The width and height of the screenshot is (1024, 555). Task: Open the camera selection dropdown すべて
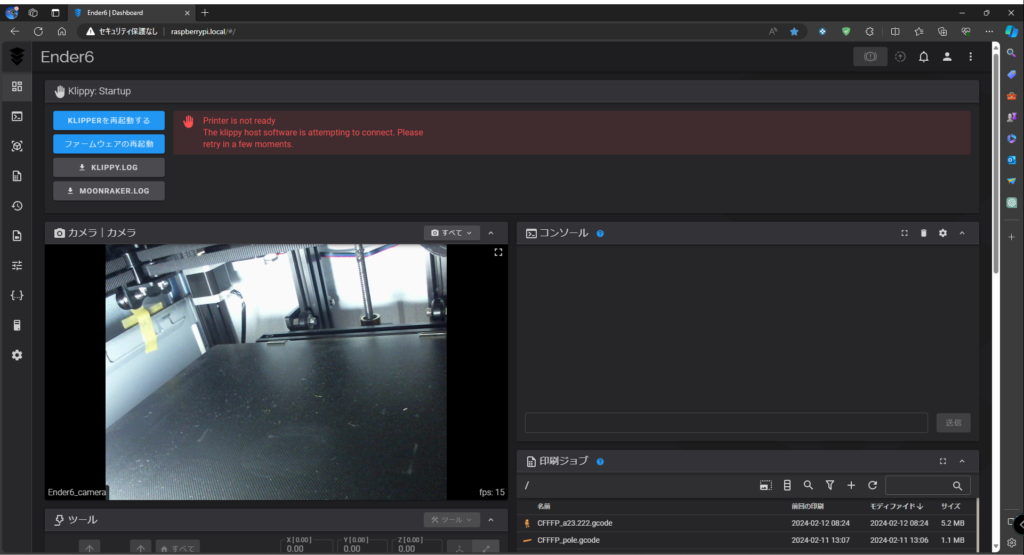[452, 233]
